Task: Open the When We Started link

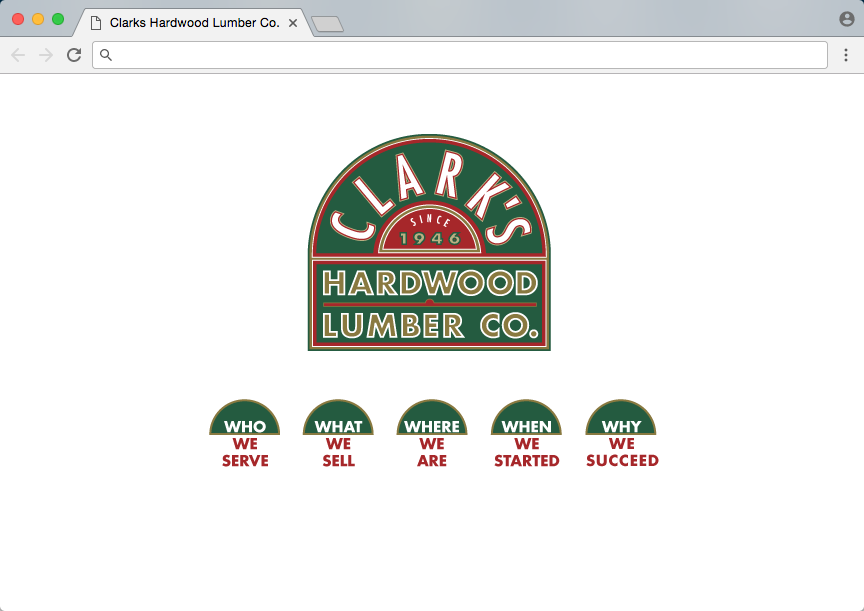Action: [526, 434]
